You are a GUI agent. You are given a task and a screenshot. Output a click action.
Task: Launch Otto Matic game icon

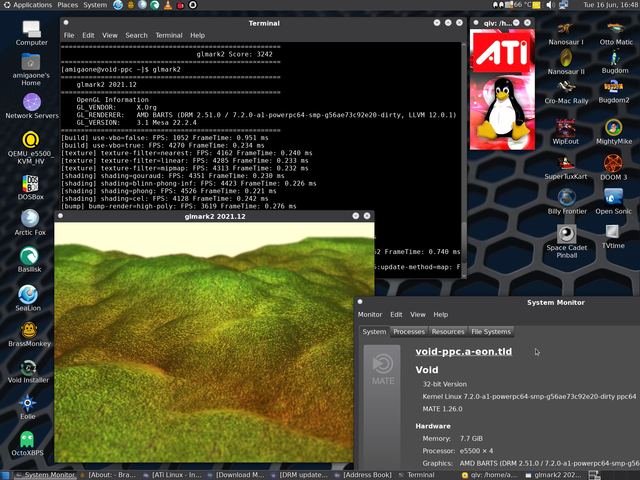pyautogui.click(x=616, y=34)
